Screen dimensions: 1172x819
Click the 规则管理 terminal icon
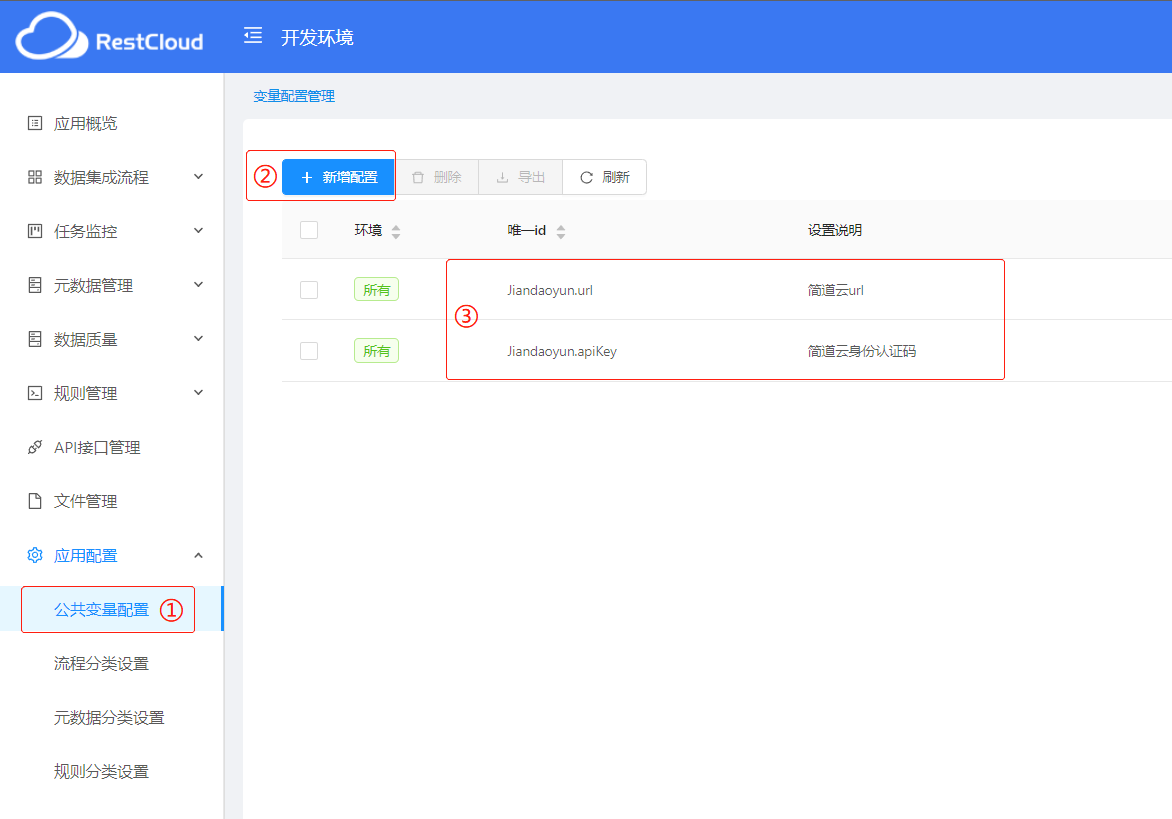coord(35,394)
